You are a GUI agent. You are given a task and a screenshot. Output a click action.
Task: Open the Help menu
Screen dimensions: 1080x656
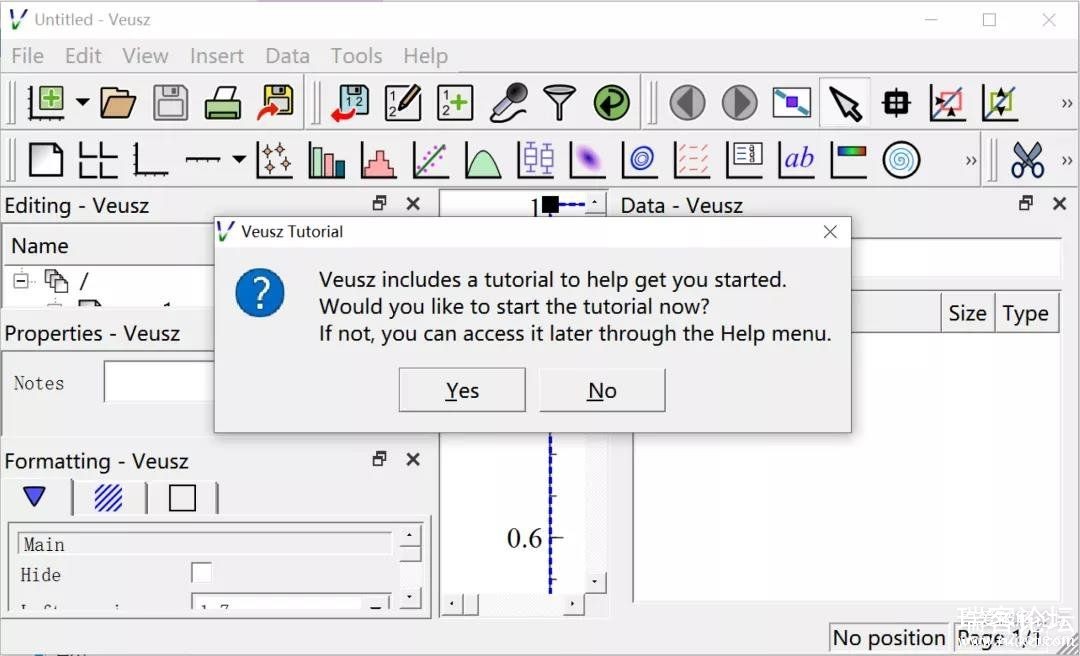(426, 55)
